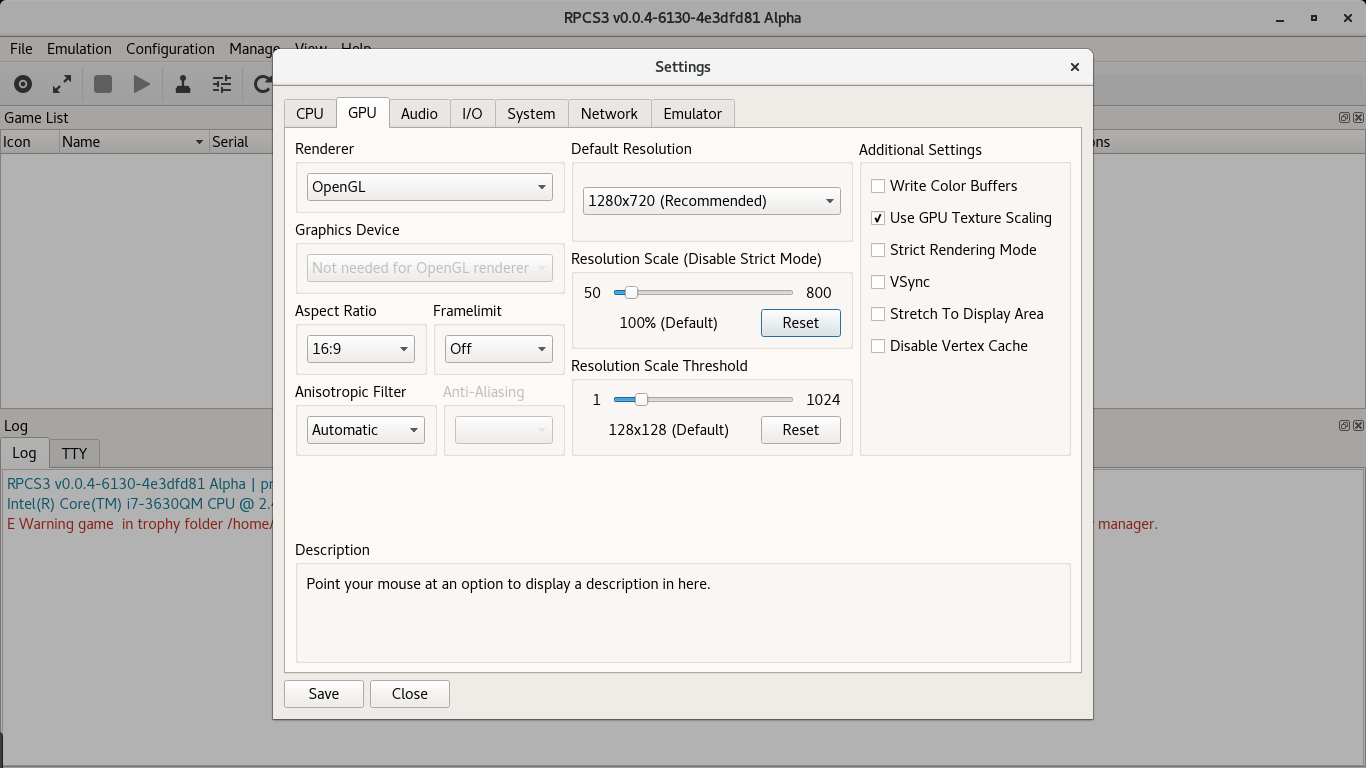This screenshot has width=1366, height=768.
Task: Click the '100% (Default)' scale value
Action: [x=668, y=323]
